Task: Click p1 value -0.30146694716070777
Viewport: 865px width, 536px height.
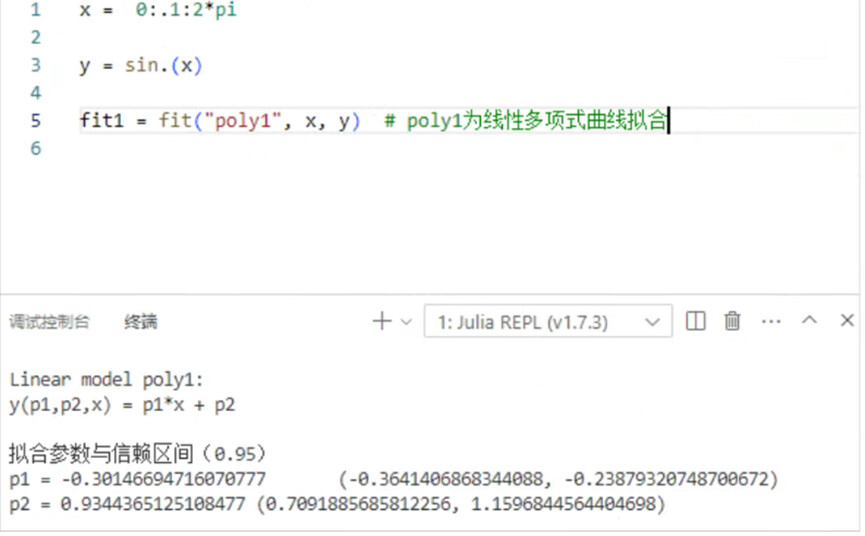Action: coord(163,479)
